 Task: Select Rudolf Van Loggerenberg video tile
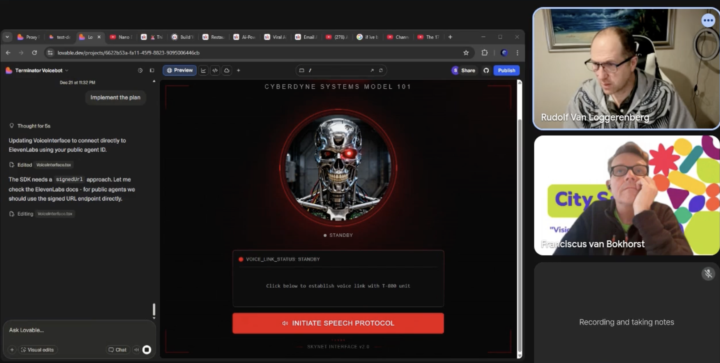626,69
